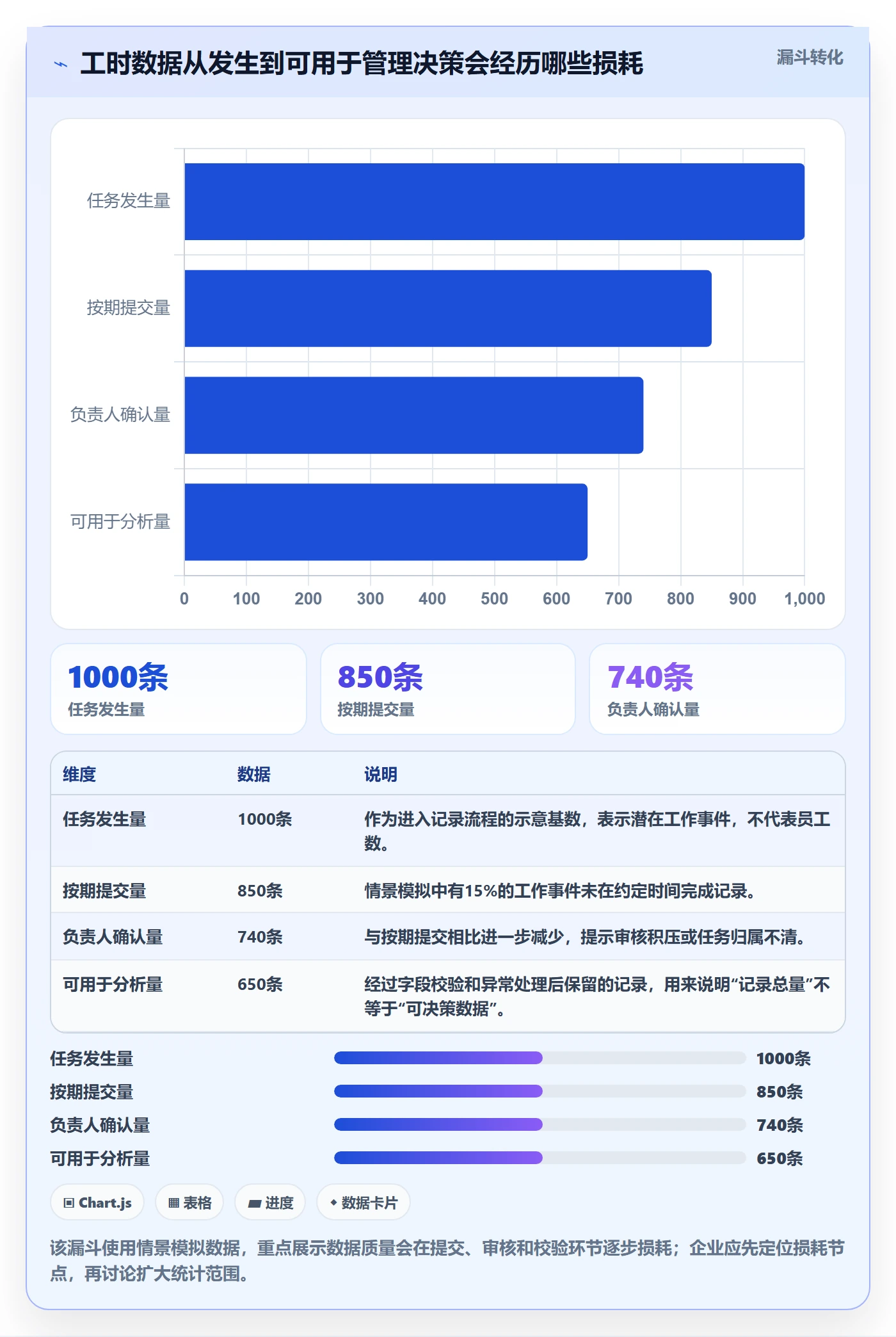Click the description starting with 与按期提交相比

pyautogui.click(x=586, y=937)
